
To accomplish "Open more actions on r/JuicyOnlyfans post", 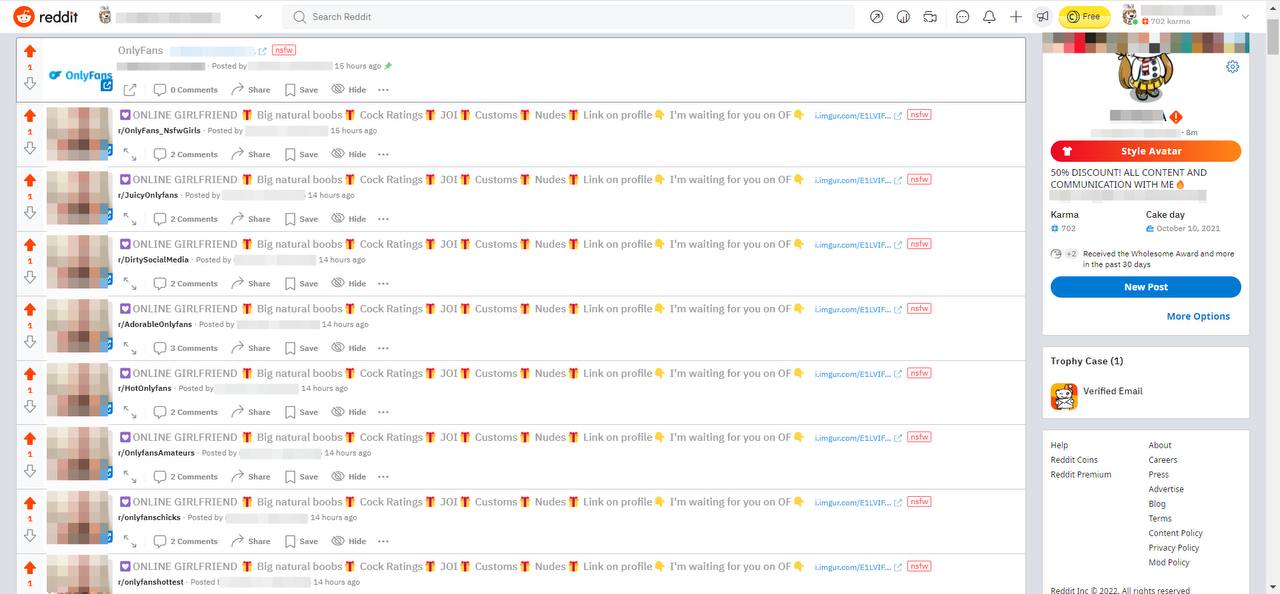I will click(x=383, y=219).
